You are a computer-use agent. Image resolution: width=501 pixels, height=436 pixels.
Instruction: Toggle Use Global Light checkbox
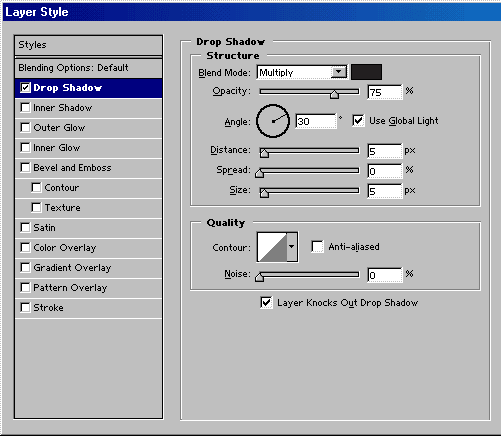click(x=358, y=121)
